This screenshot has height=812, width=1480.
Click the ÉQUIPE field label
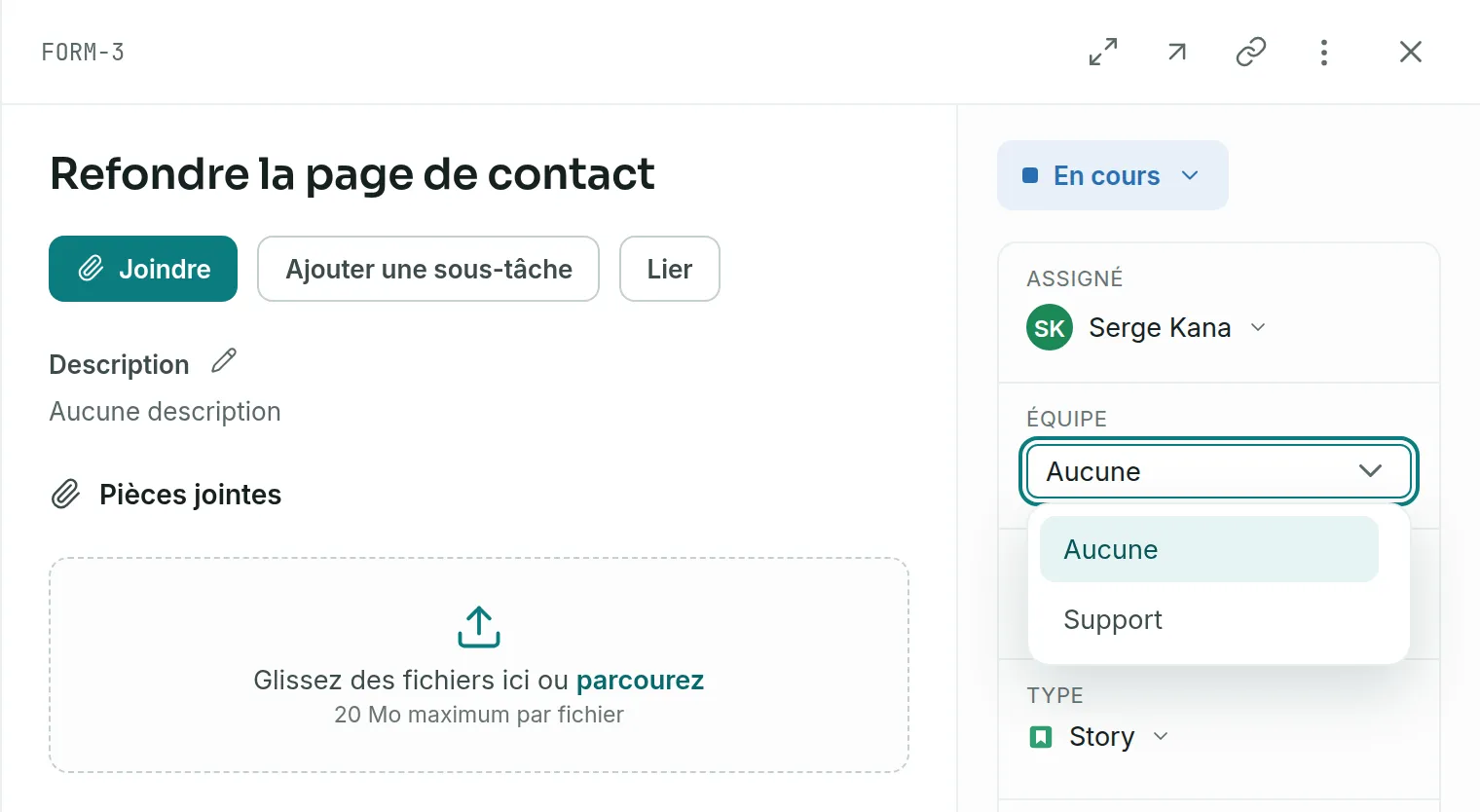1067,419
